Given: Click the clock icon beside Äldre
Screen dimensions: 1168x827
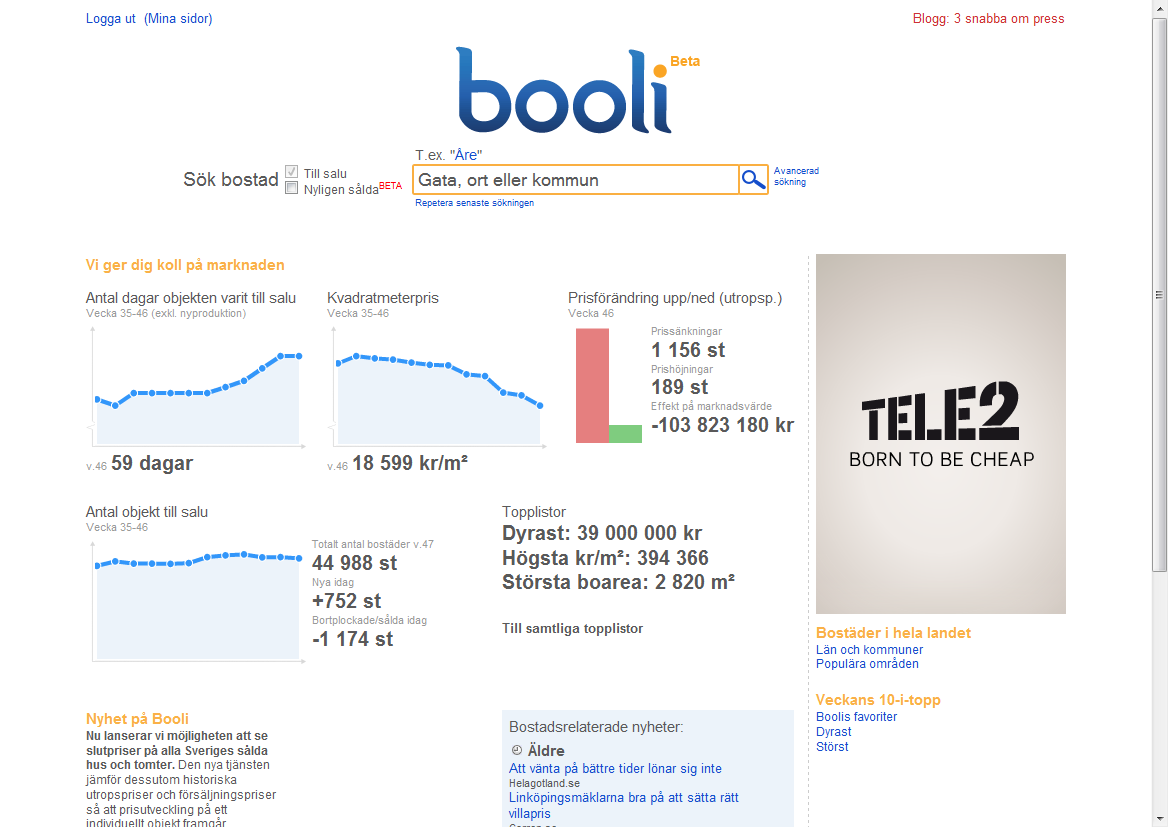Looking at the screenshot, I should 516,750.
